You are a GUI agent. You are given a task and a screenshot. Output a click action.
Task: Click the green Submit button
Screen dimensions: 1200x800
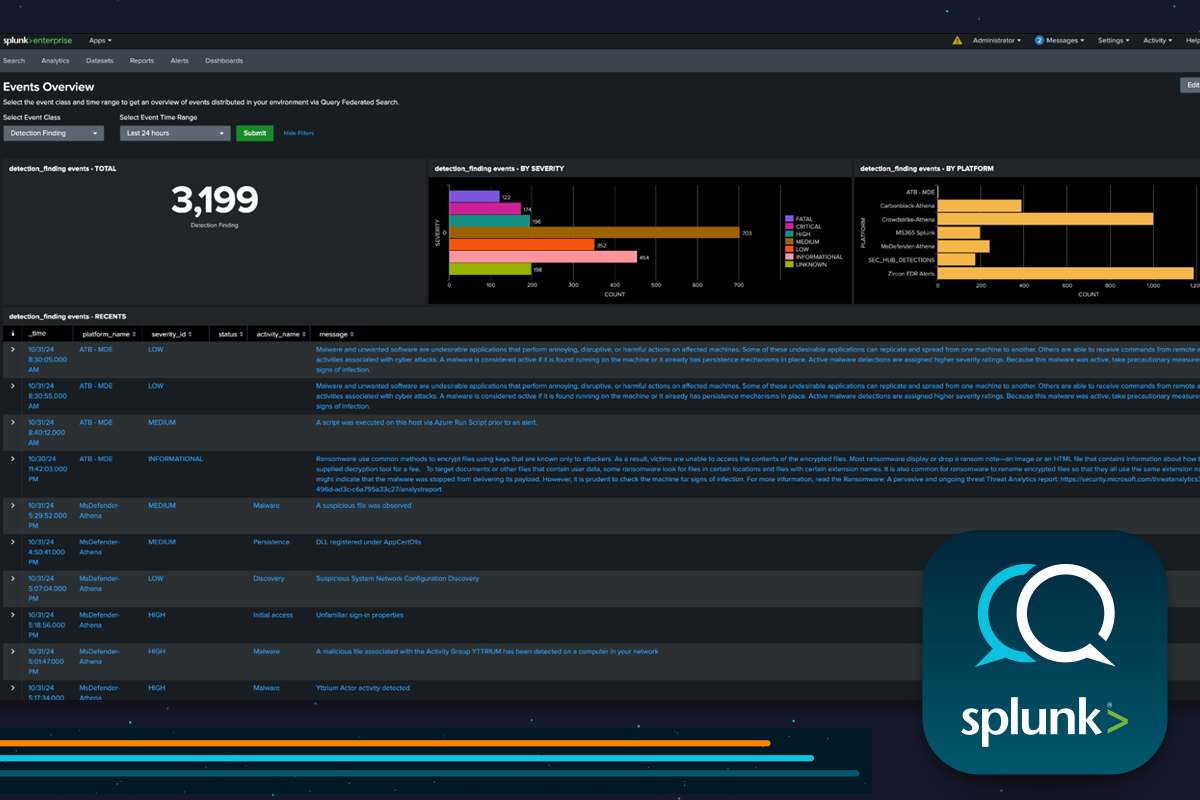point(254,133)
